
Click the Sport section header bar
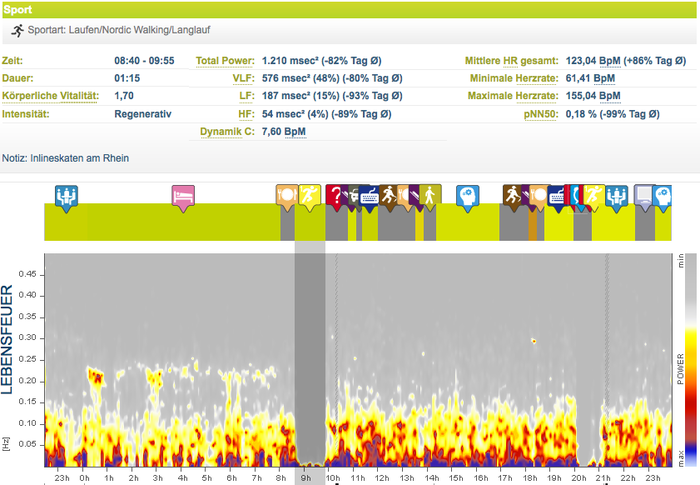pyautogui.click(x=350, y=9)
